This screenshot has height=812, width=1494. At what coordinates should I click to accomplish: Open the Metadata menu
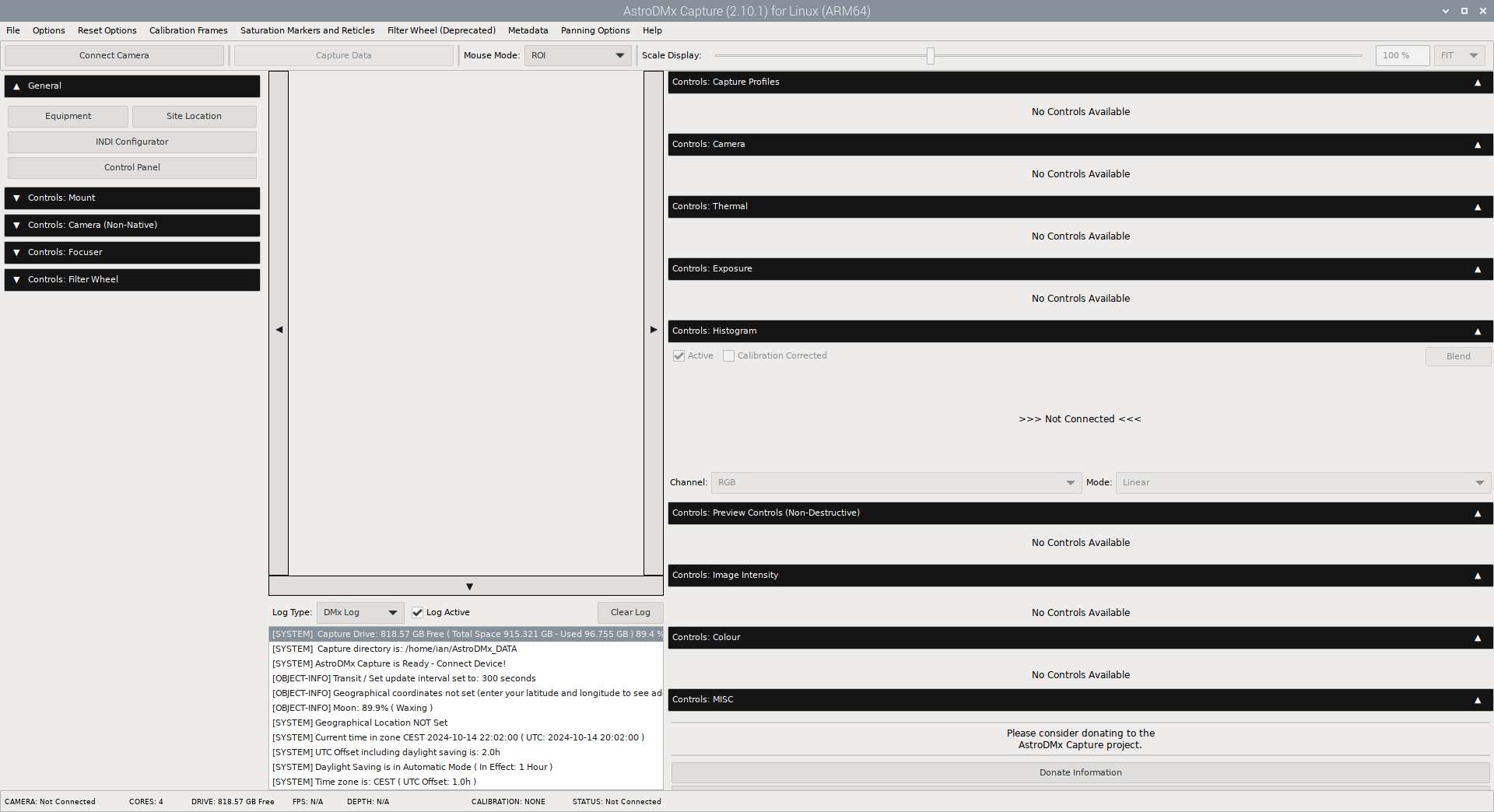pyautogui.click(x=528, y=30)
